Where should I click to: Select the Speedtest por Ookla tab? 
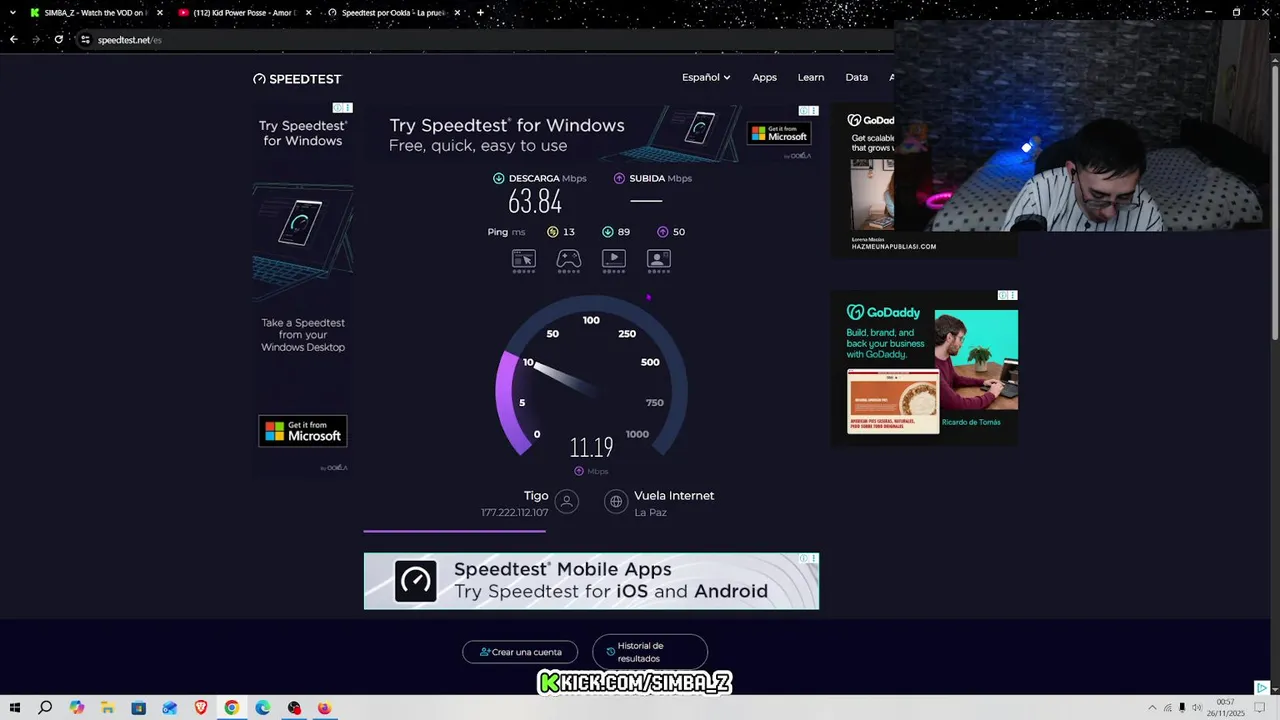pos(394,12)
